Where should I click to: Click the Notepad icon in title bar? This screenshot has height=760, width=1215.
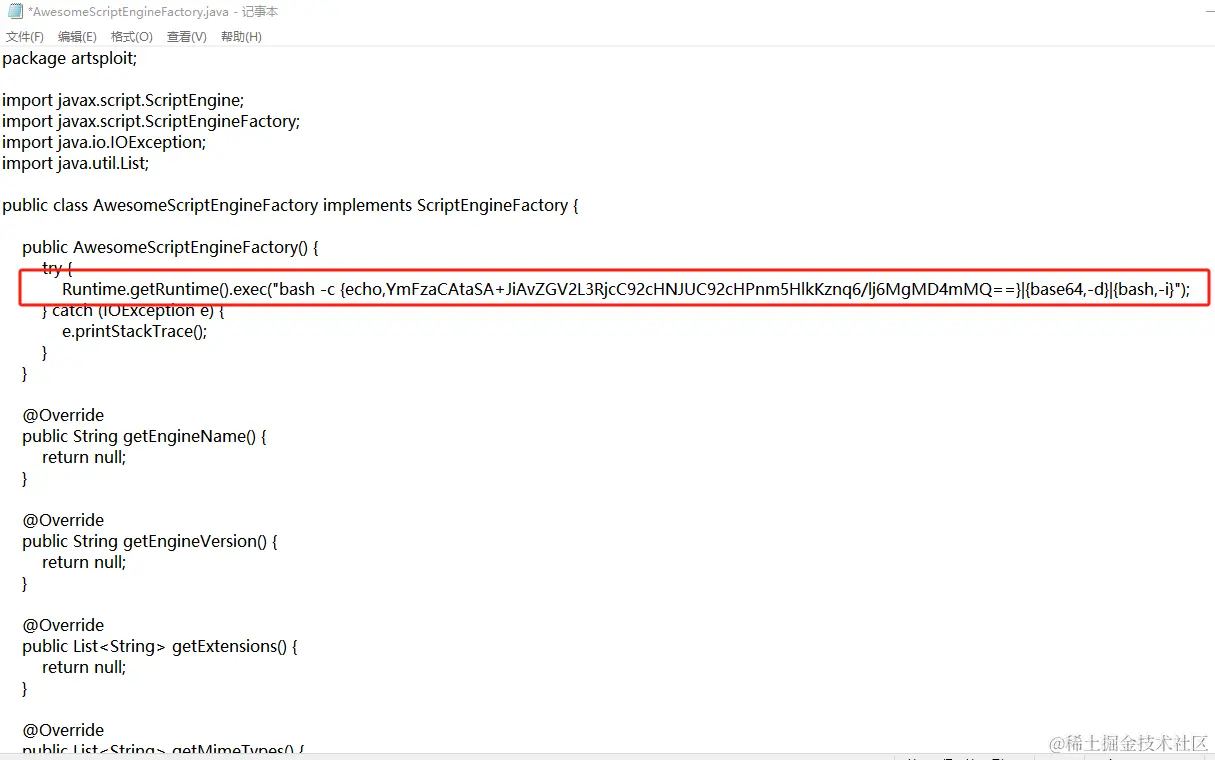pos(15,12)
